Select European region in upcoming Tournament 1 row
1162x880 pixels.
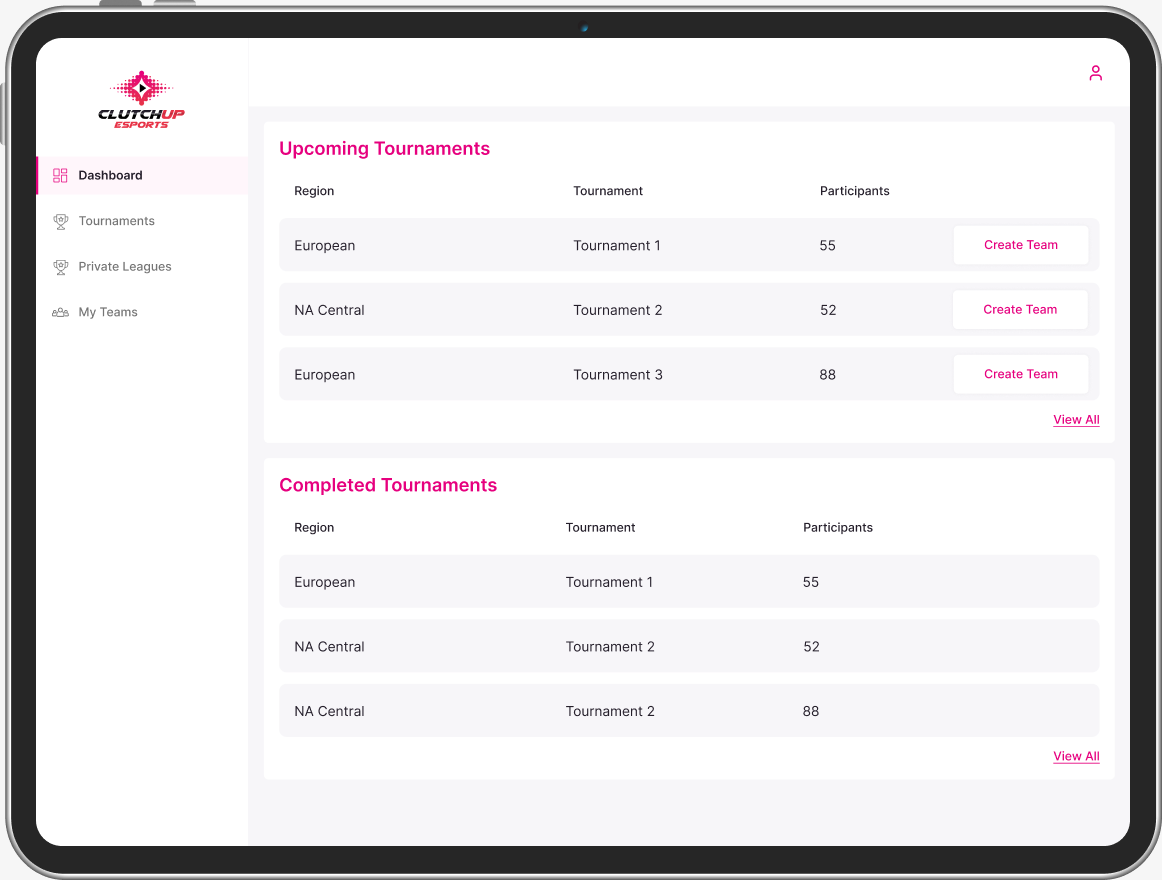[x=325, y=245]
